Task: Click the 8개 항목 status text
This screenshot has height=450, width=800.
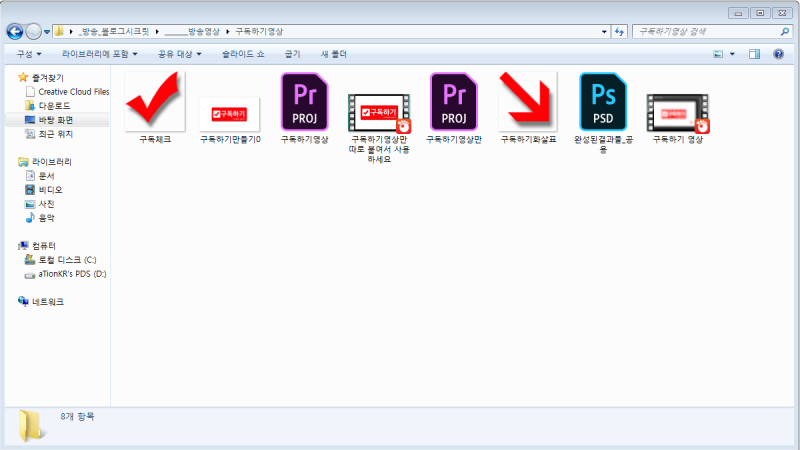Action: 77,416
